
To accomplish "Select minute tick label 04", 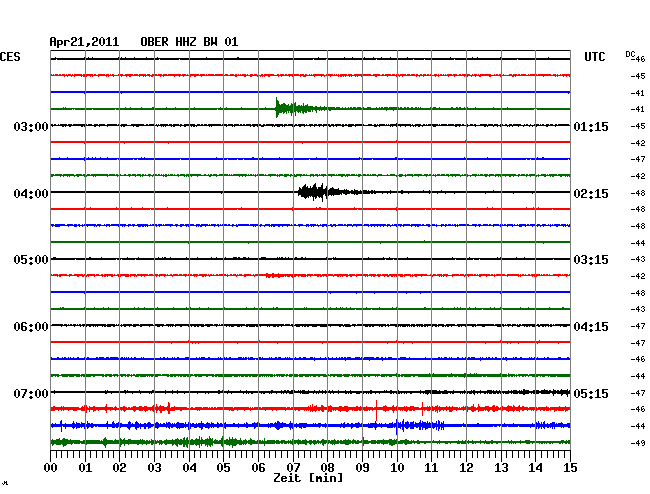I will [x=189, y=468].
